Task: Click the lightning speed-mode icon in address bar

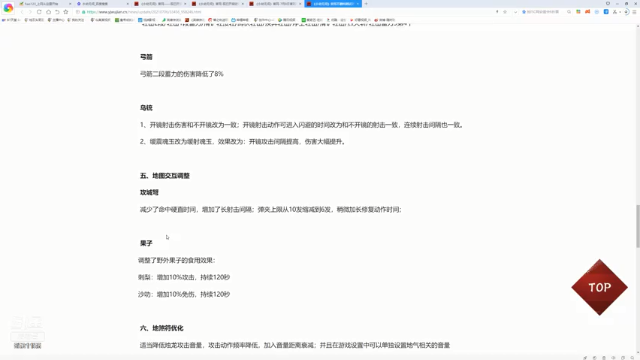Action: pos(497,12)
